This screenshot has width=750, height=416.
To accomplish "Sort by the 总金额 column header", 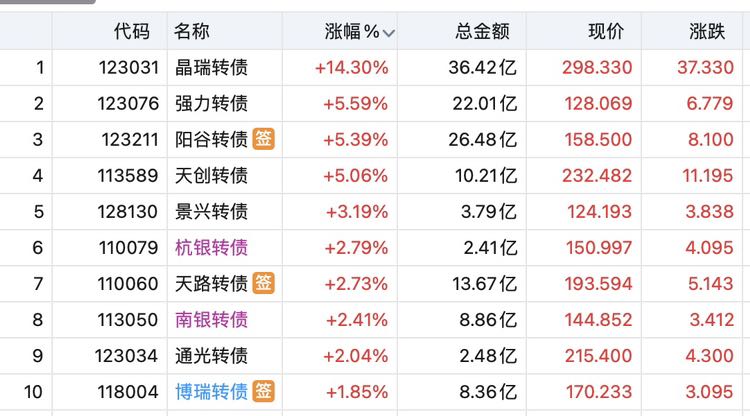I will coord(482,32).
